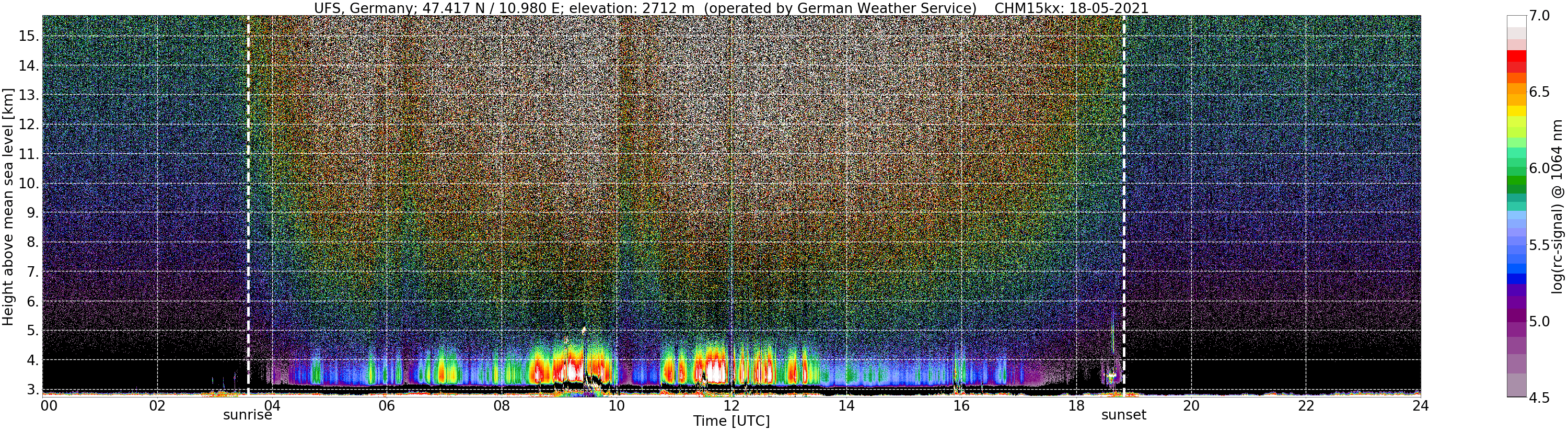This screenshot has height=431, width=1568.
Task: Click the time tick label '14'
Action: [x=846, y=405]
